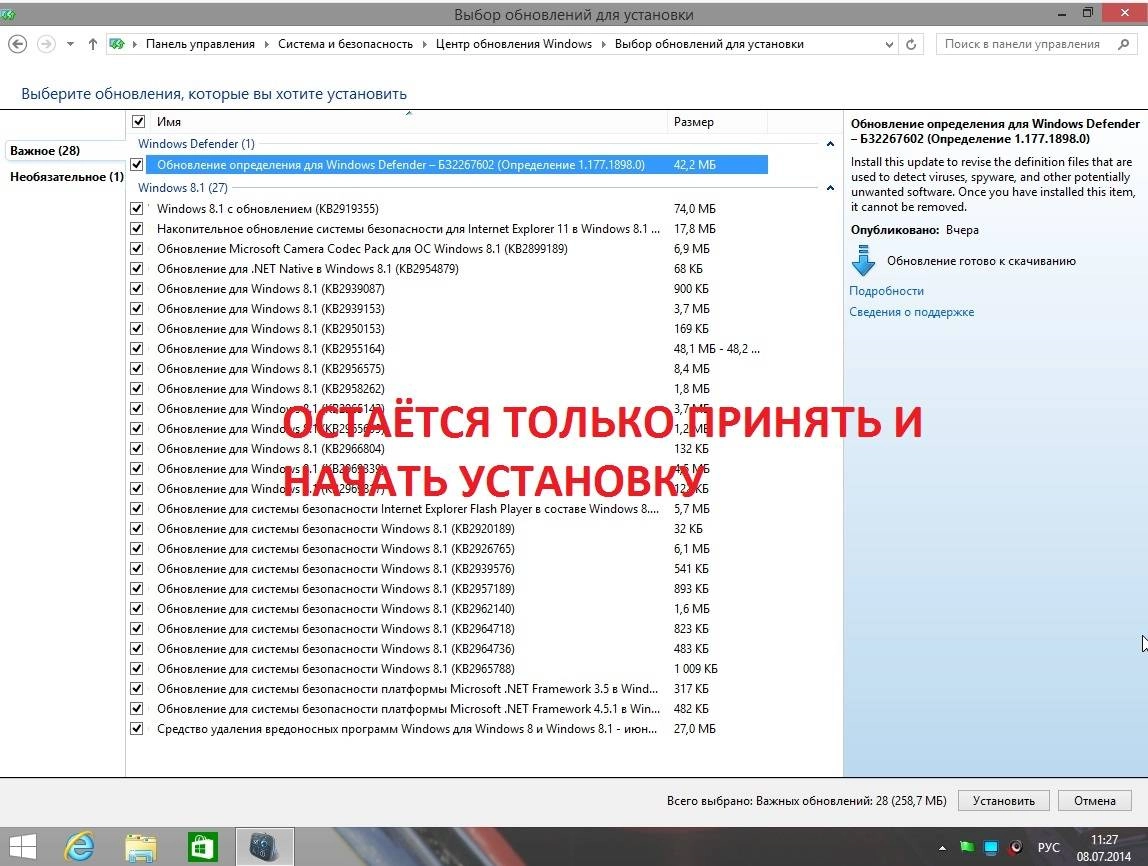This screenshot has height=866, width=1148.
Task: Show hidden tray icons arrow
Action: pos(942,848)
